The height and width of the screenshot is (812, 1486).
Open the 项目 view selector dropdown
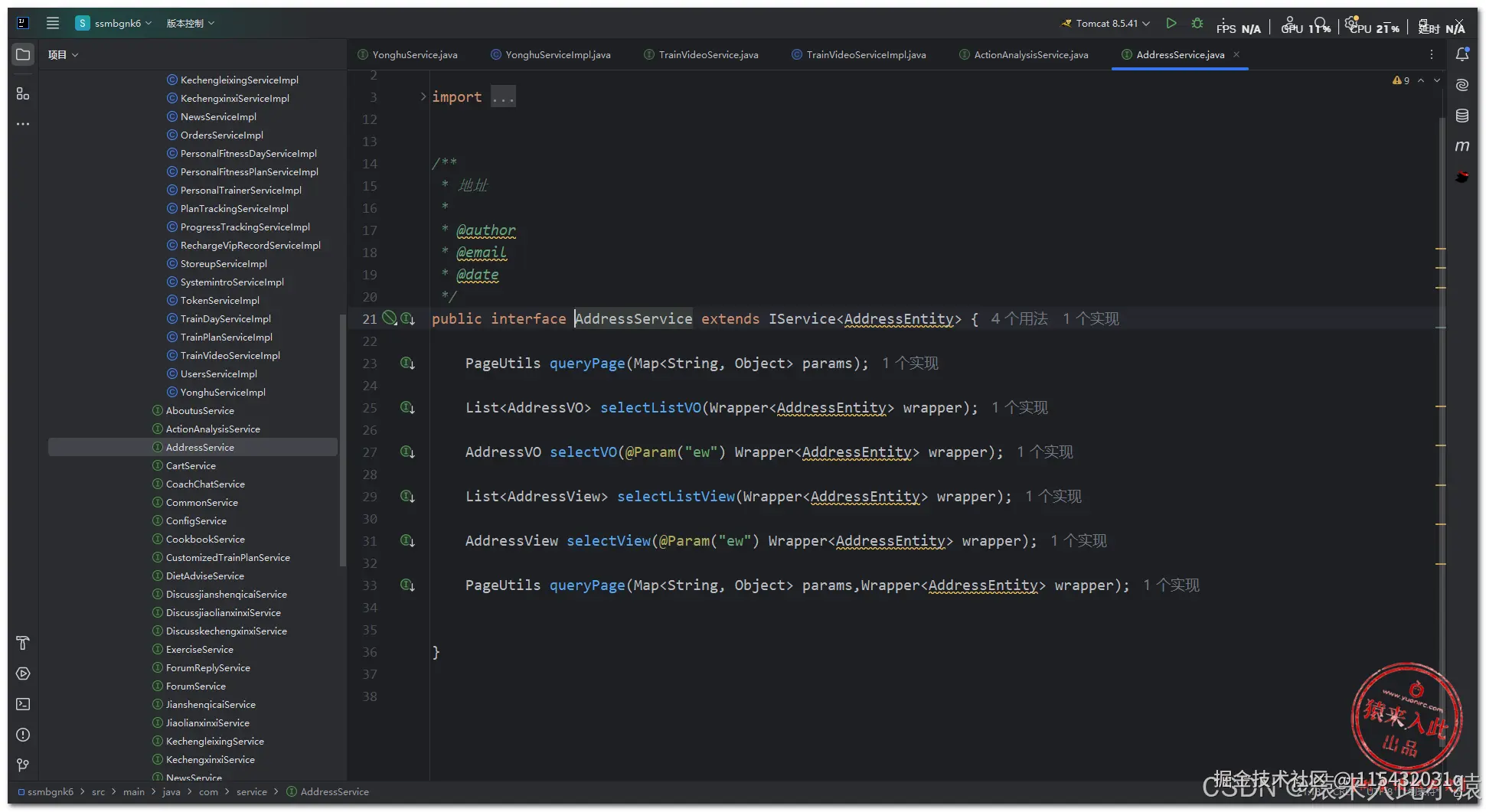(63, 54)
